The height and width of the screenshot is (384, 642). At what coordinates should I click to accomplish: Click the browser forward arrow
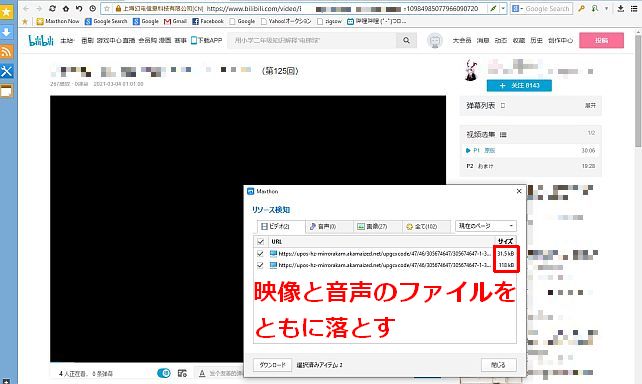pos(39,8)
